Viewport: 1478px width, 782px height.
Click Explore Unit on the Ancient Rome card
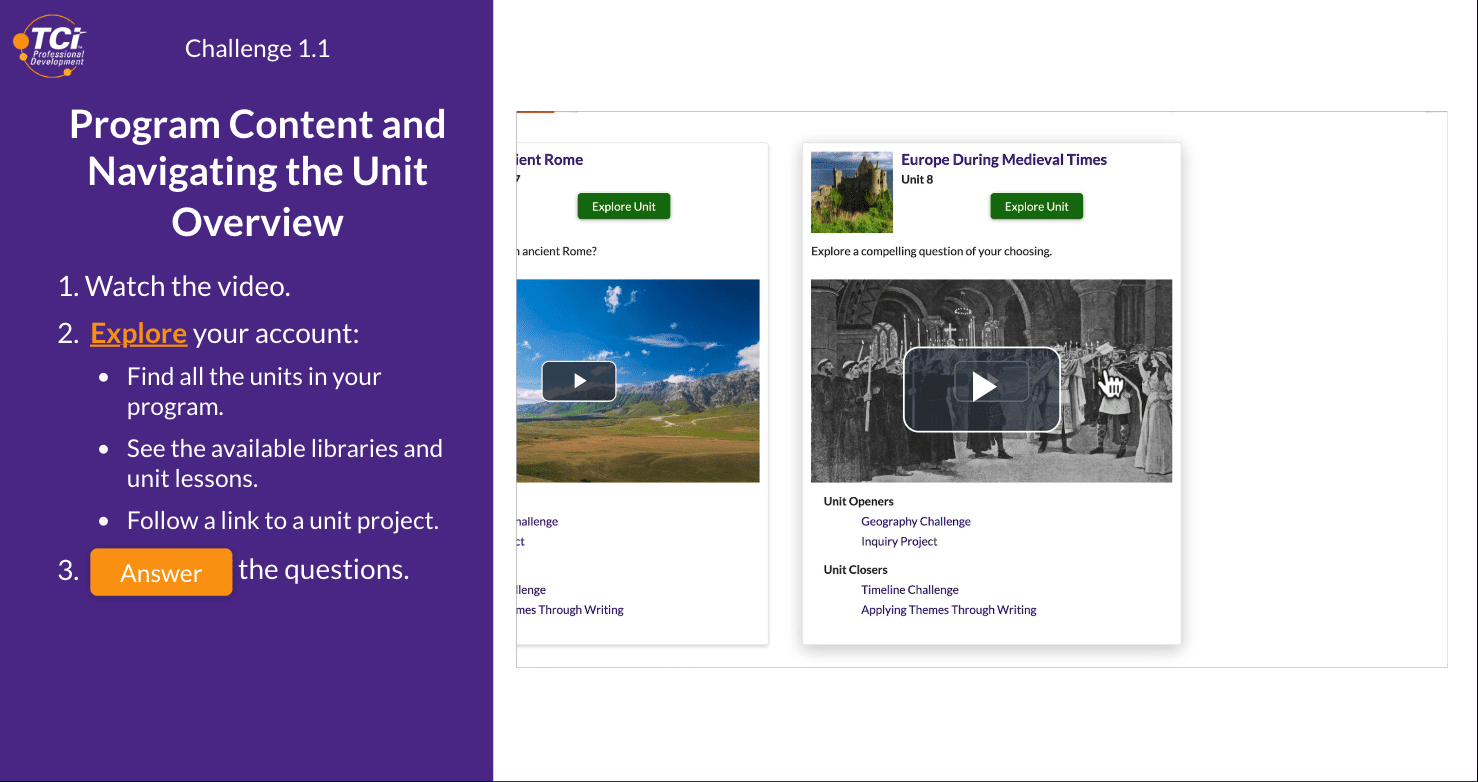click(623, 207)
